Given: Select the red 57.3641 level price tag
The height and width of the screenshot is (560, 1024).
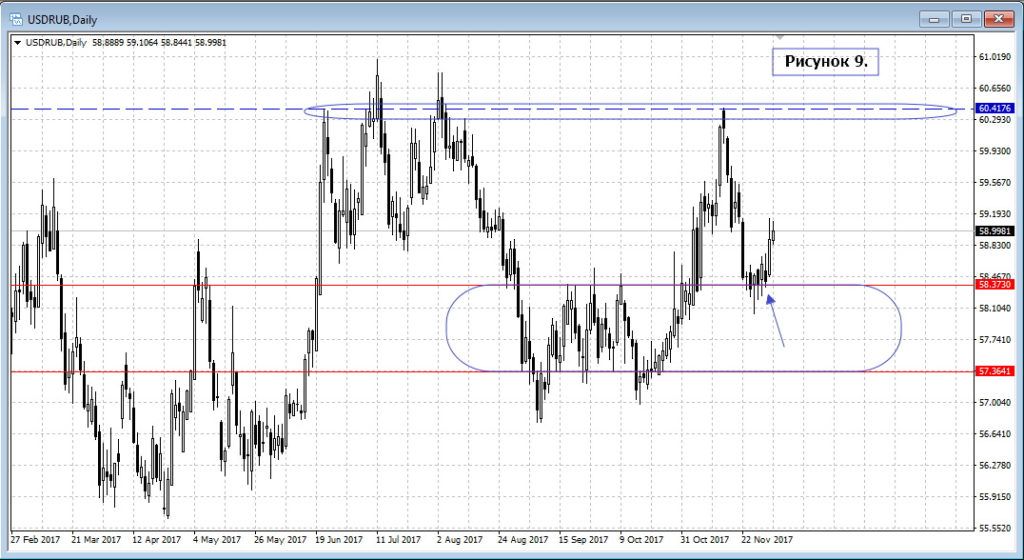Looking at the screenshot, I should (994, 371).
